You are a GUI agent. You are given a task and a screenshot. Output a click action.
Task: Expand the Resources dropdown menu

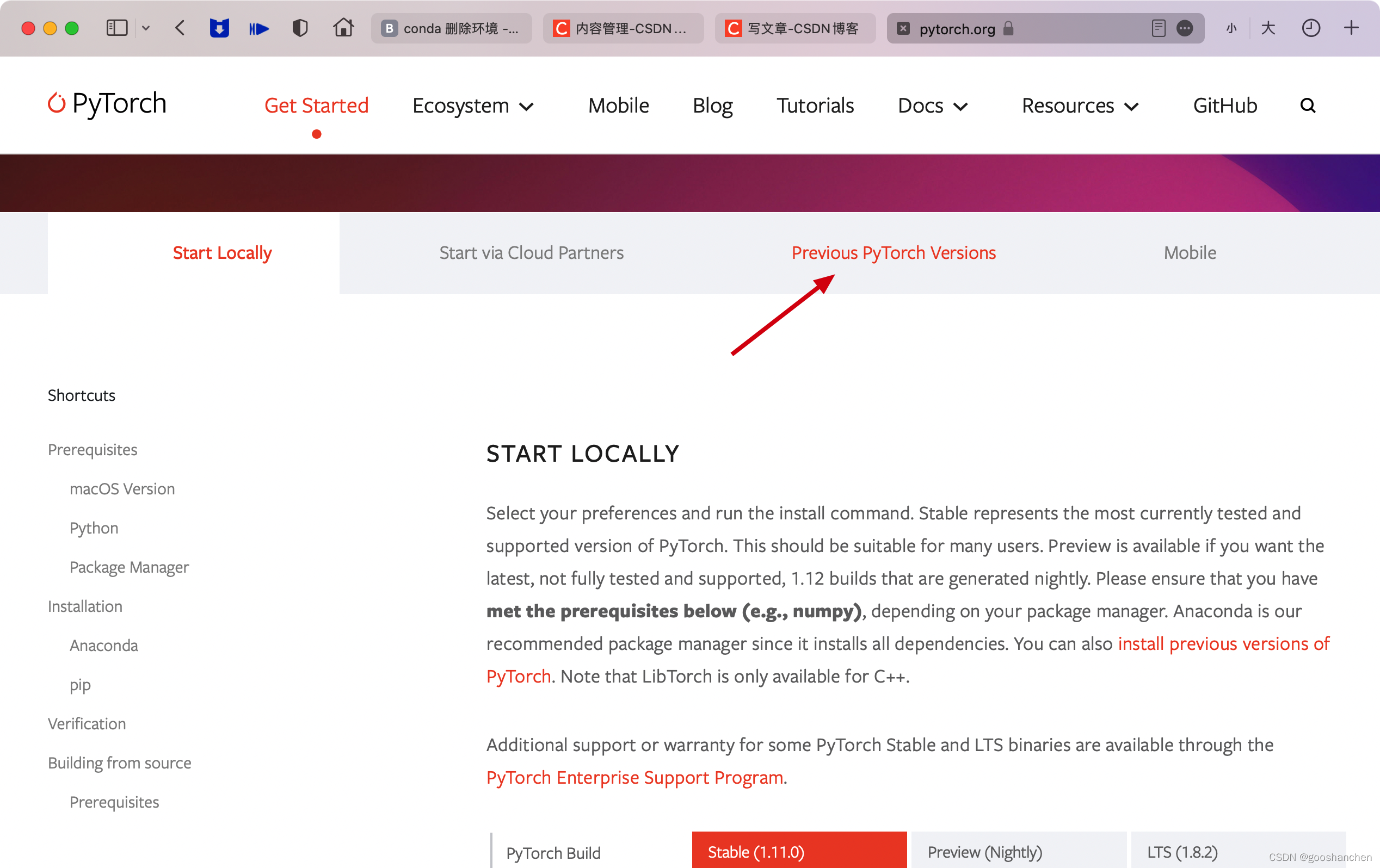(x=1080, y=106)
